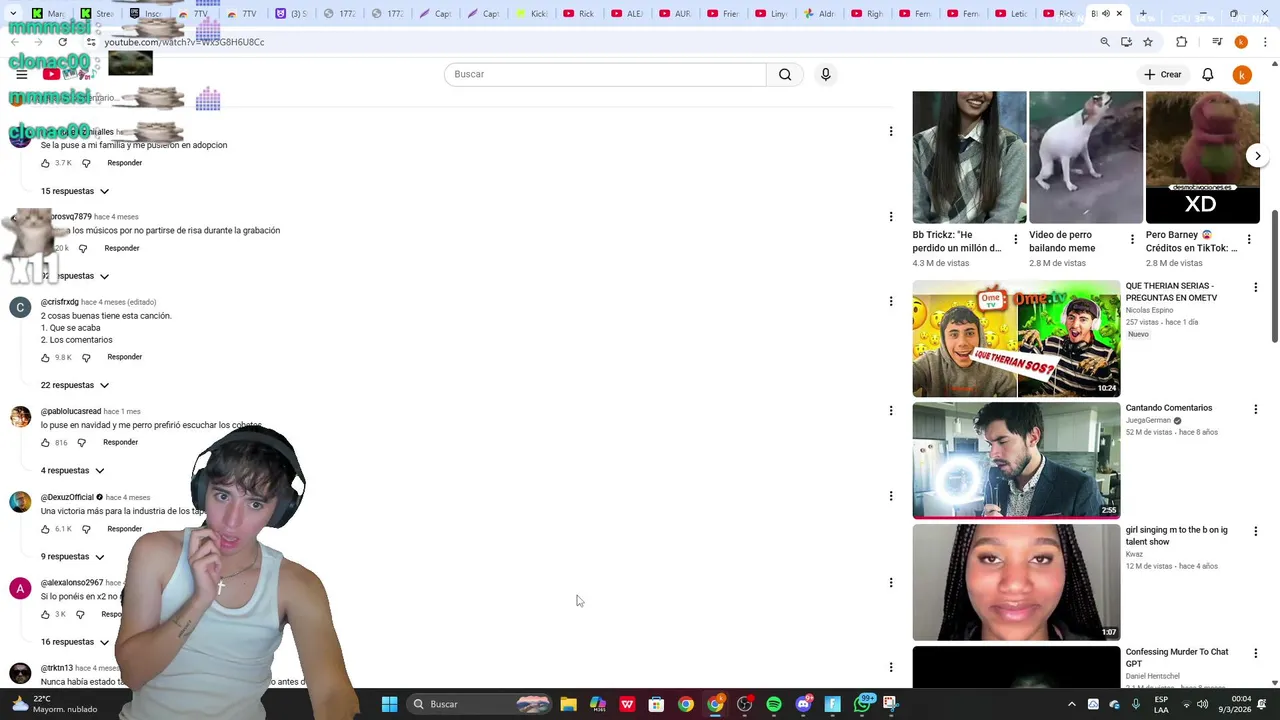Like the @crisfrxdg comment
The image size is (1280, 720).
(45, 357)
